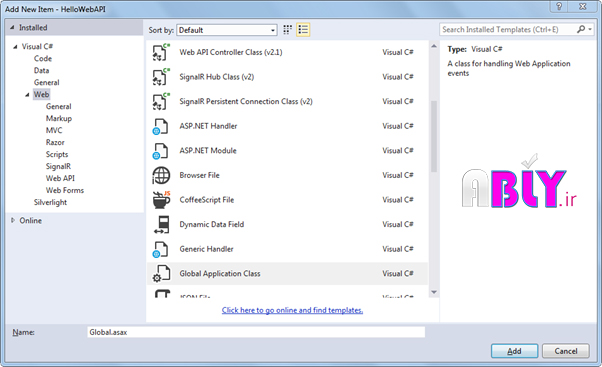Select SignalR Hub Class (v2) icon
This screenshot has height=367, width=602.
(161, 77)
